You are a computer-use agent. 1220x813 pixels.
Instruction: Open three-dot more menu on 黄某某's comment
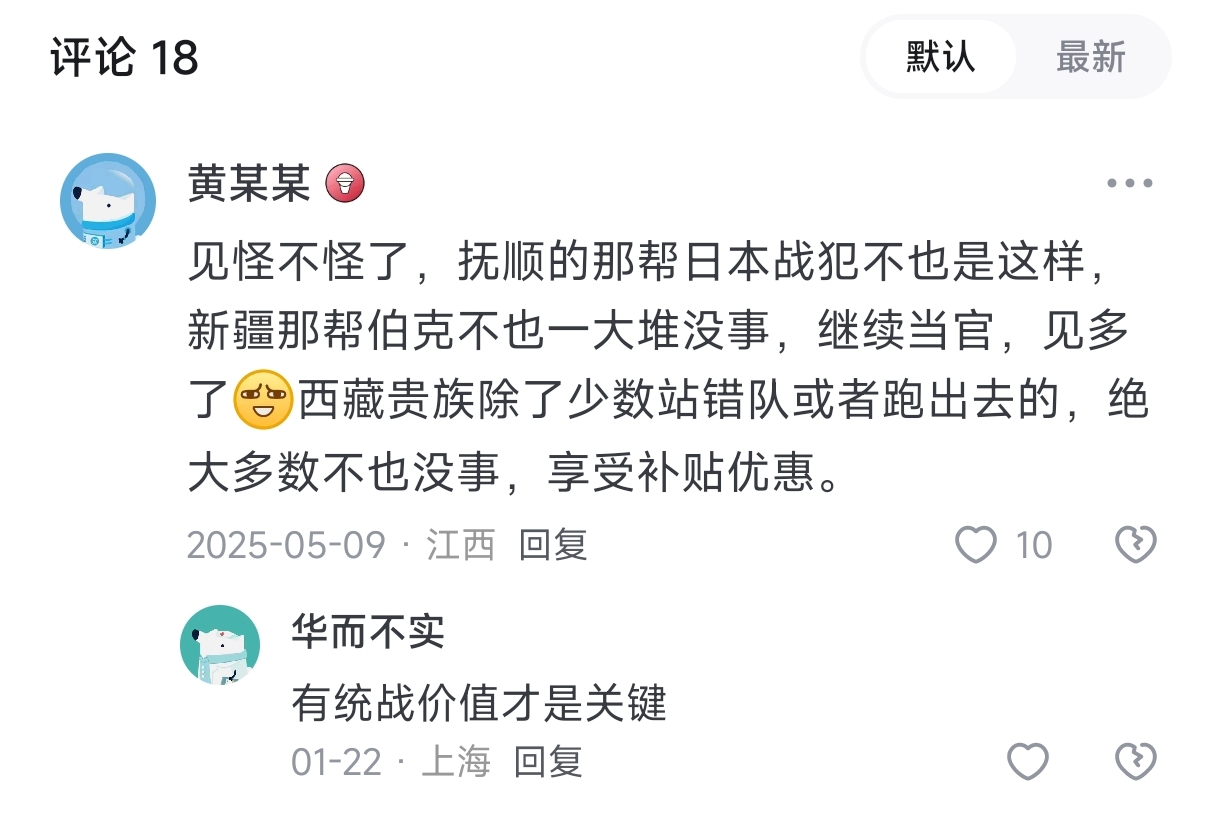click(x=1130, y=184)
